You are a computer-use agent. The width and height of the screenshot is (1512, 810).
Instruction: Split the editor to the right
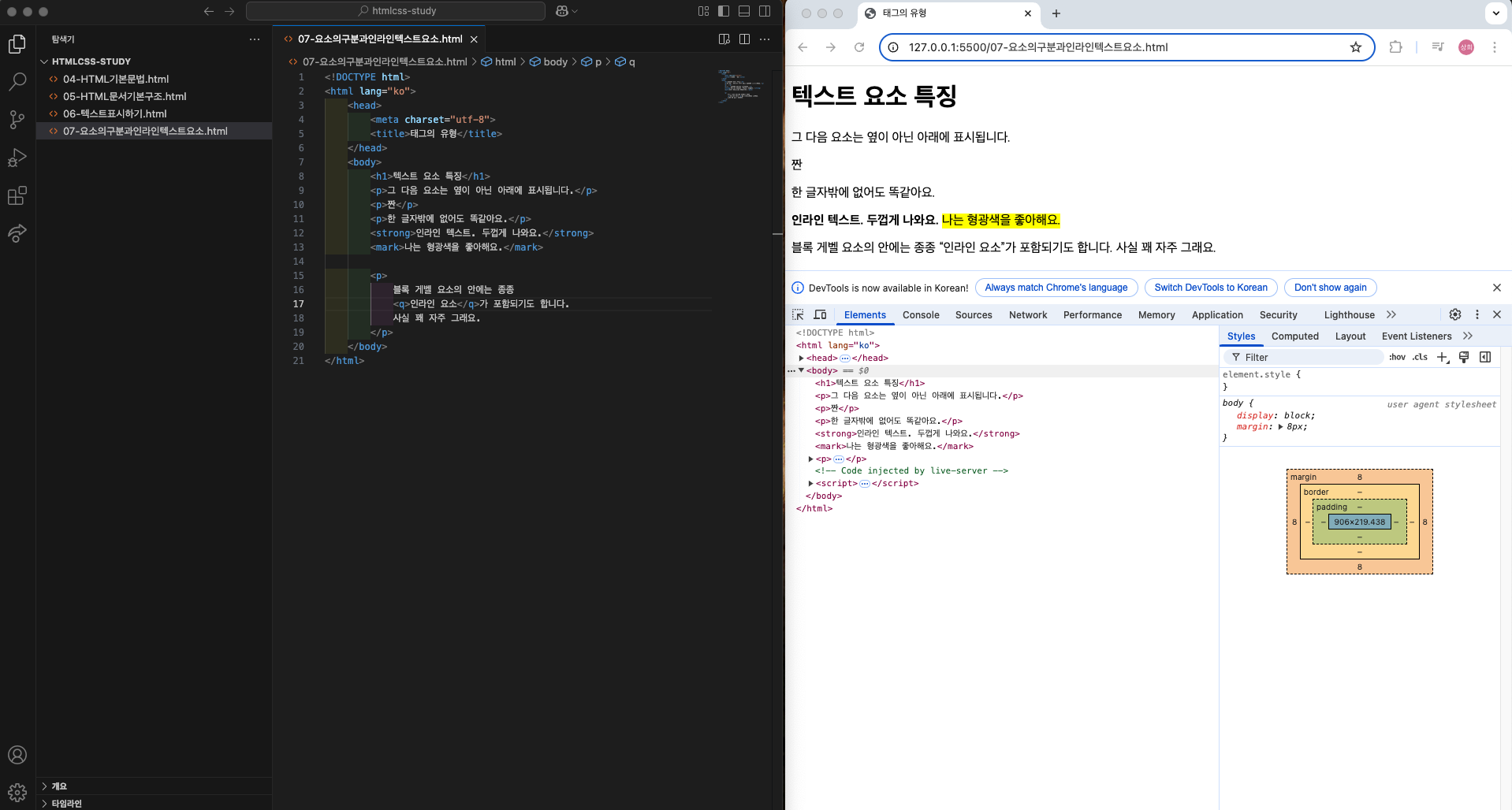point(744,39)
